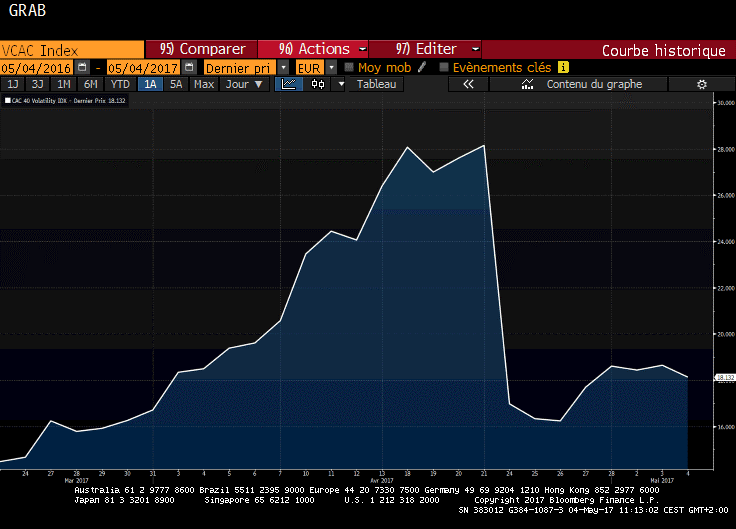Edit moving average with pencil icon
736x529 pixels.
pyautogui.click(x=422, y=67)
